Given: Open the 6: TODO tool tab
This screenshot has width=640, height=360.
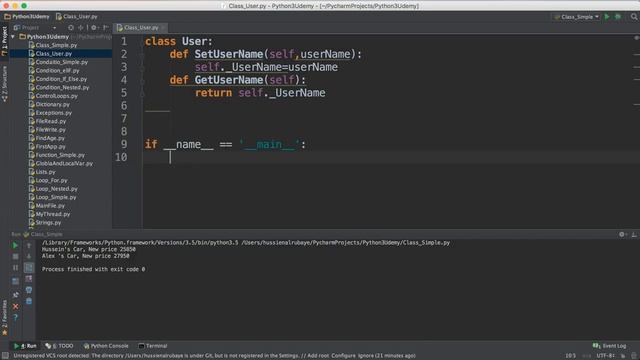Looking at the screenshot, I should [60, 346].
